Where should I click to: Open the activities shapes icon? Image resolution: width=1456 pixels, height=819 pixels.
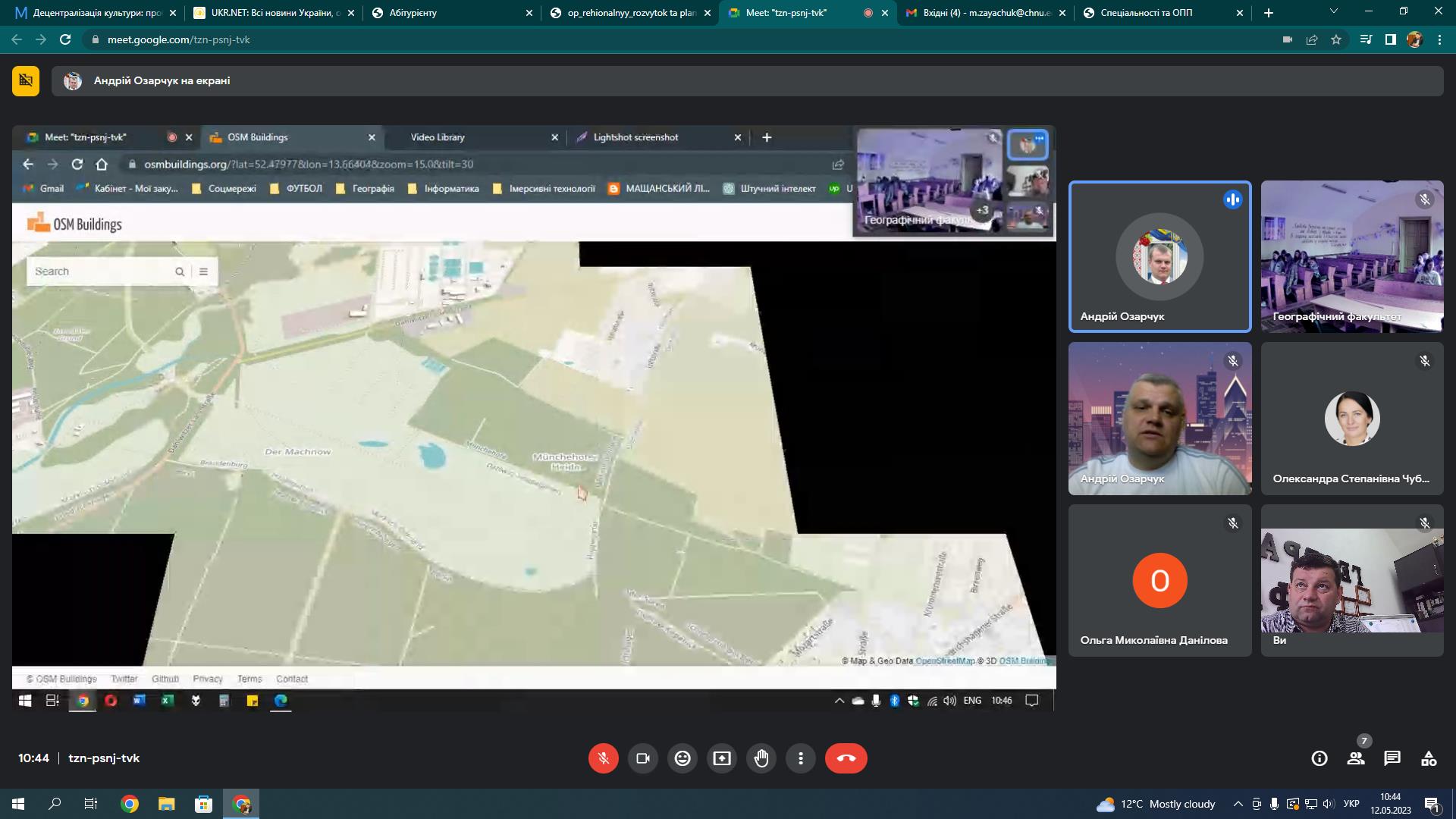(x=1429, y=758)
